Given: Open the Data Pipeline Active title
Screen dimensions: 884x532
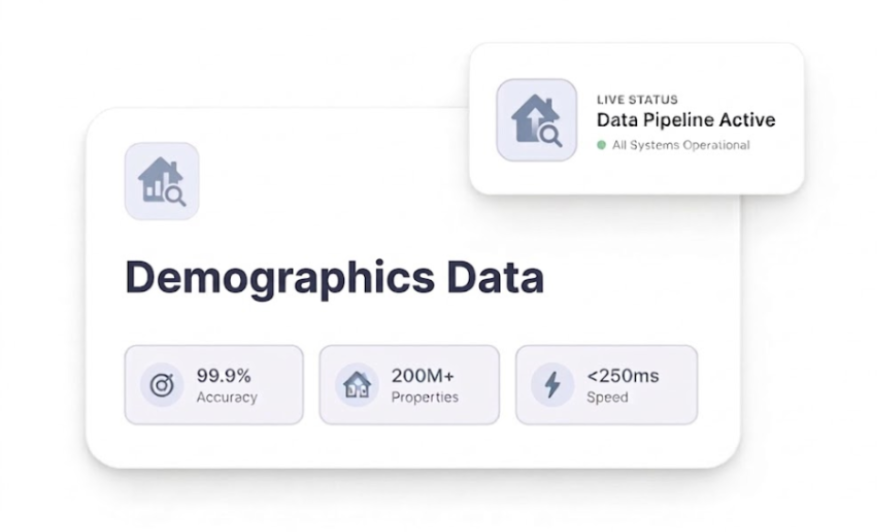Looking at the screenshot, I should [x=685, y=121].
